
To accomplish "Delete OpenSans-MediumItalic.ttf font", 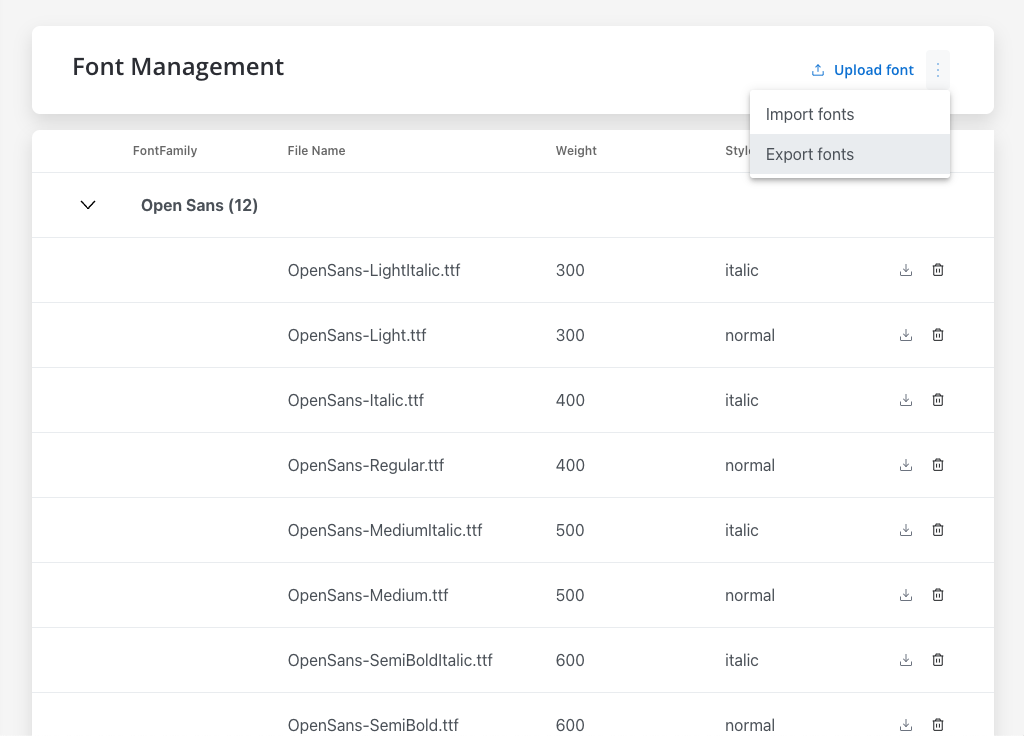I will click(938, 530).
